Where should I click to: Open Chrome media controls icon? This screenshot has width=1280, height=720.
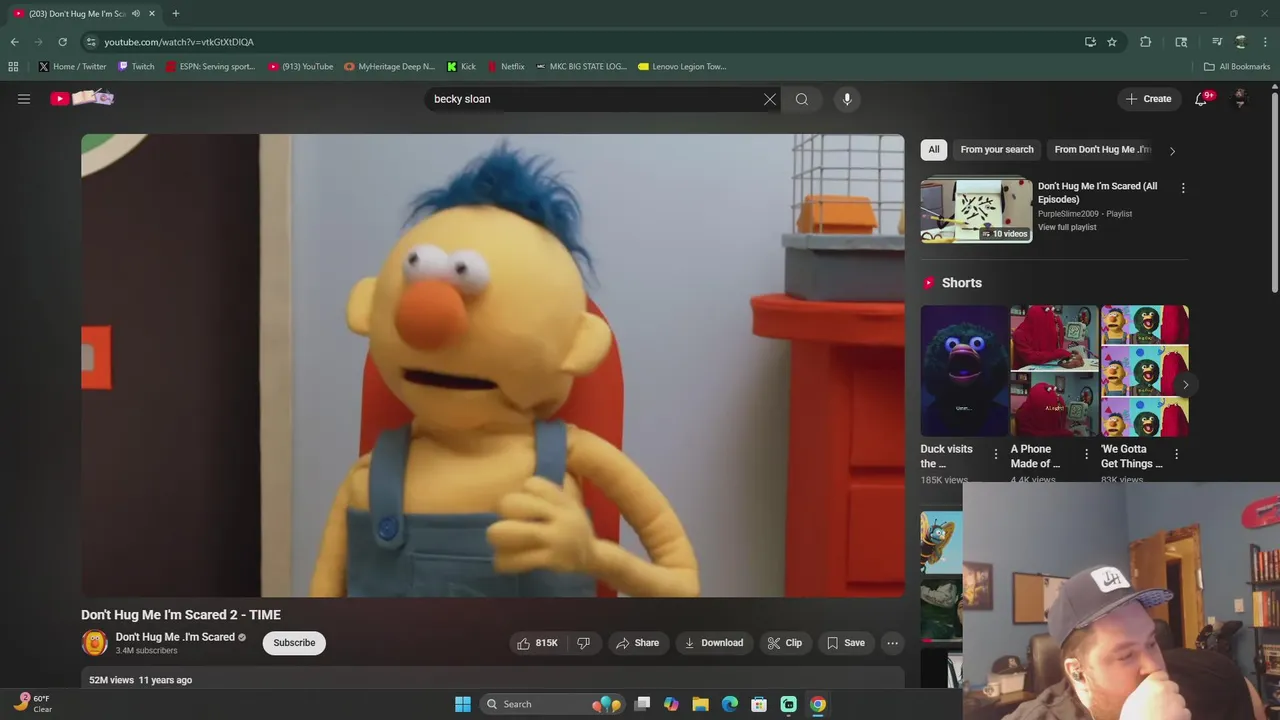[x=1217, y=42]
